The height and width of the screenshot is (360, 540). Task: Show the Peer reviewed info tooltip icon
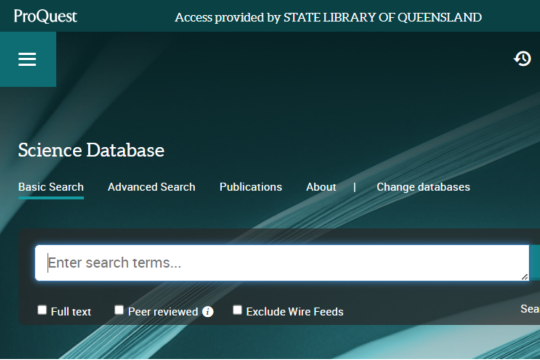point(208,312)
